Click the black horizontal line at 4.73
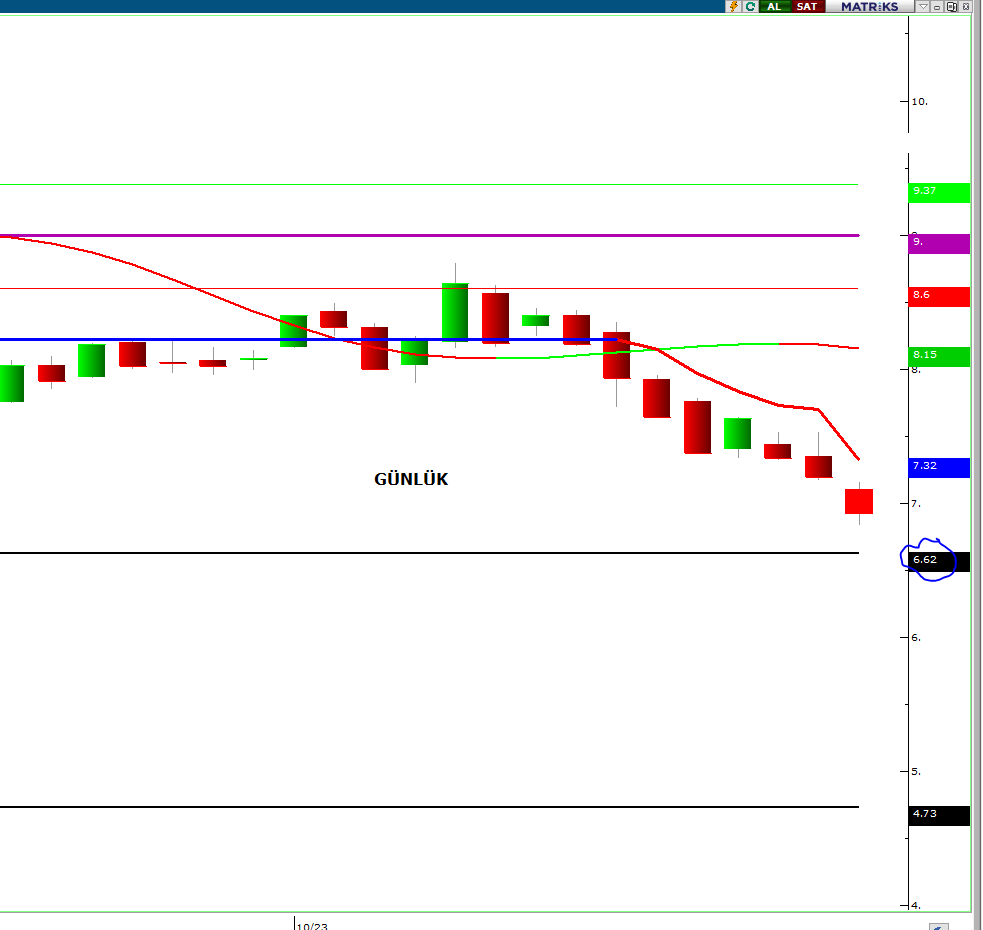The height and width of the screenshot is (930, 983). coord(429,806)
